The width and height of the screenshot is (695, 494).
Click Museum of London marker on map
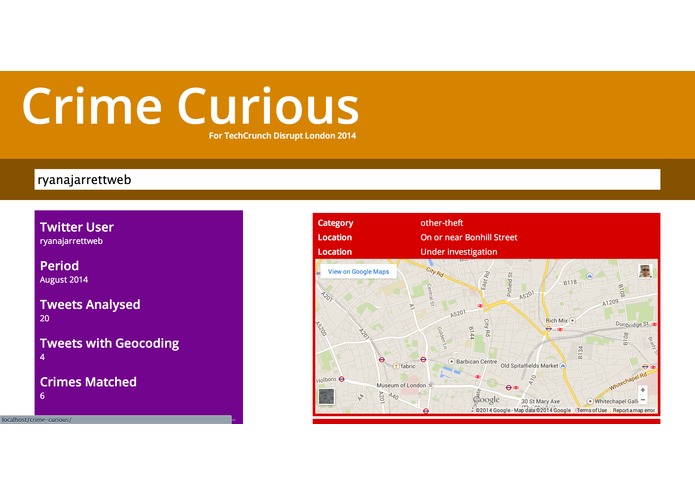coord(430,385)
